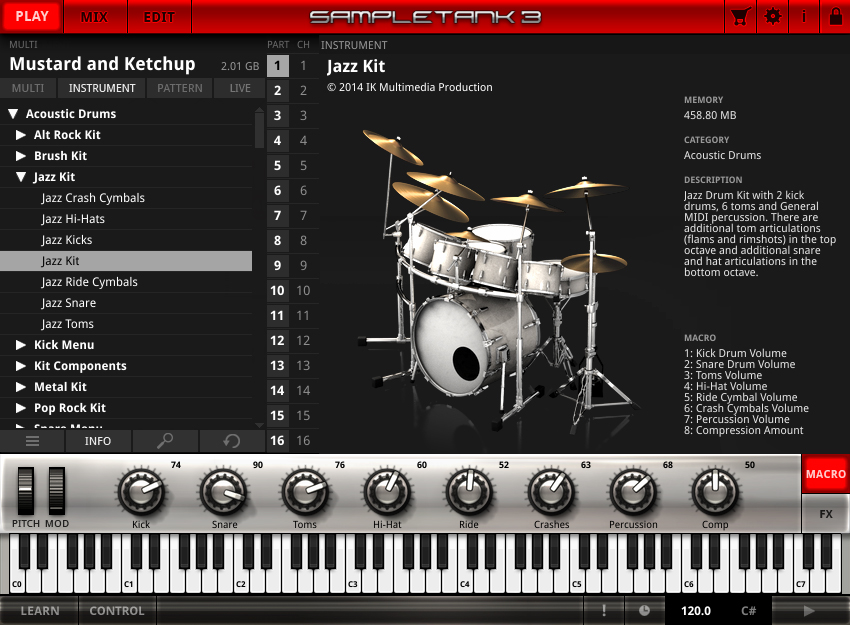
Task: Click the padlock lock icon
Action: point(835,16)
